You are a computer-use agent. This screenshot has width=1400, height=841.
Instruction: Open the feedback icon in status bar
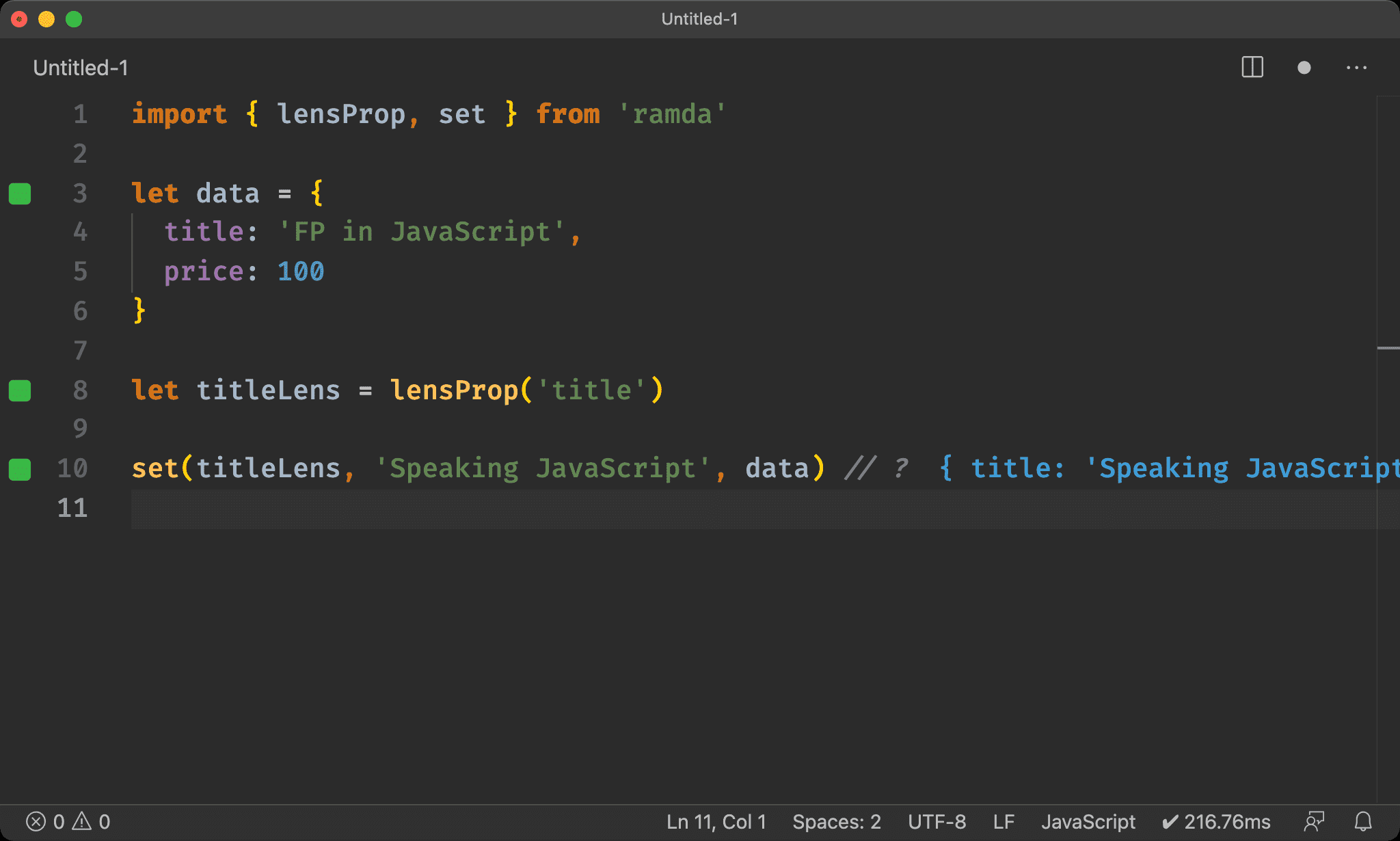click(1314, 821)
